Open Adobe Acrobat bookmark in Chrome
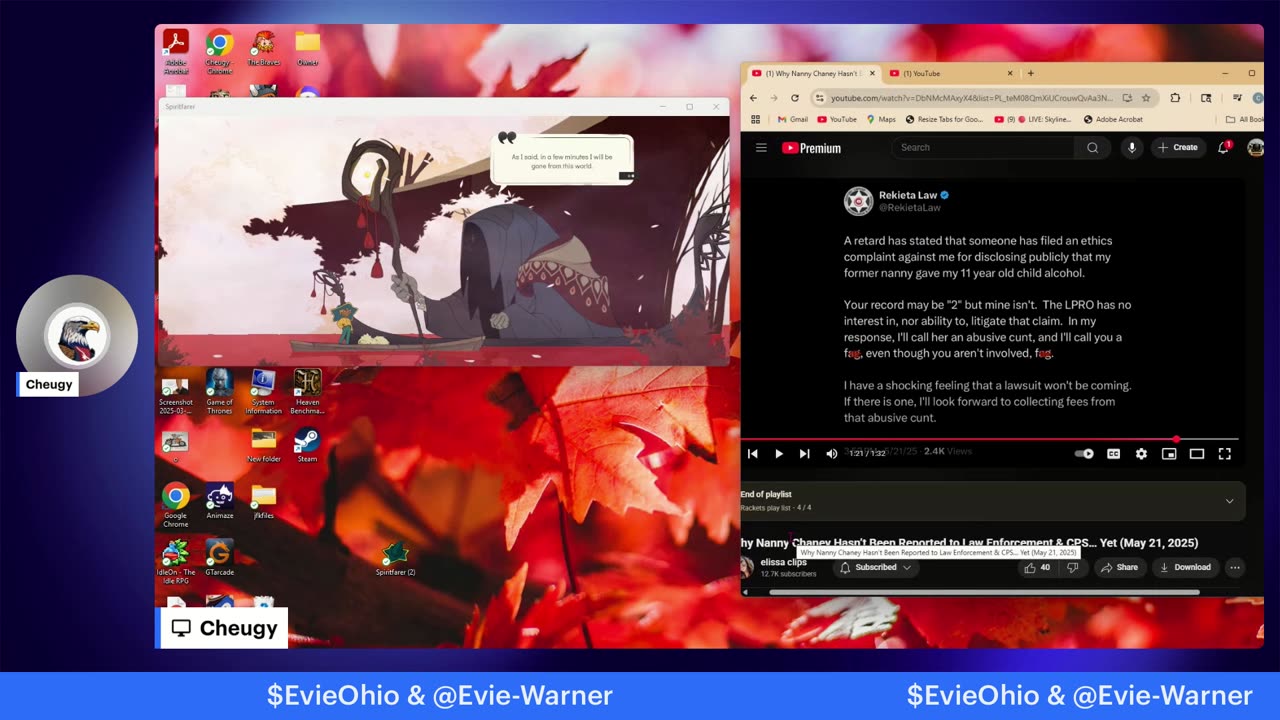 1111,119
